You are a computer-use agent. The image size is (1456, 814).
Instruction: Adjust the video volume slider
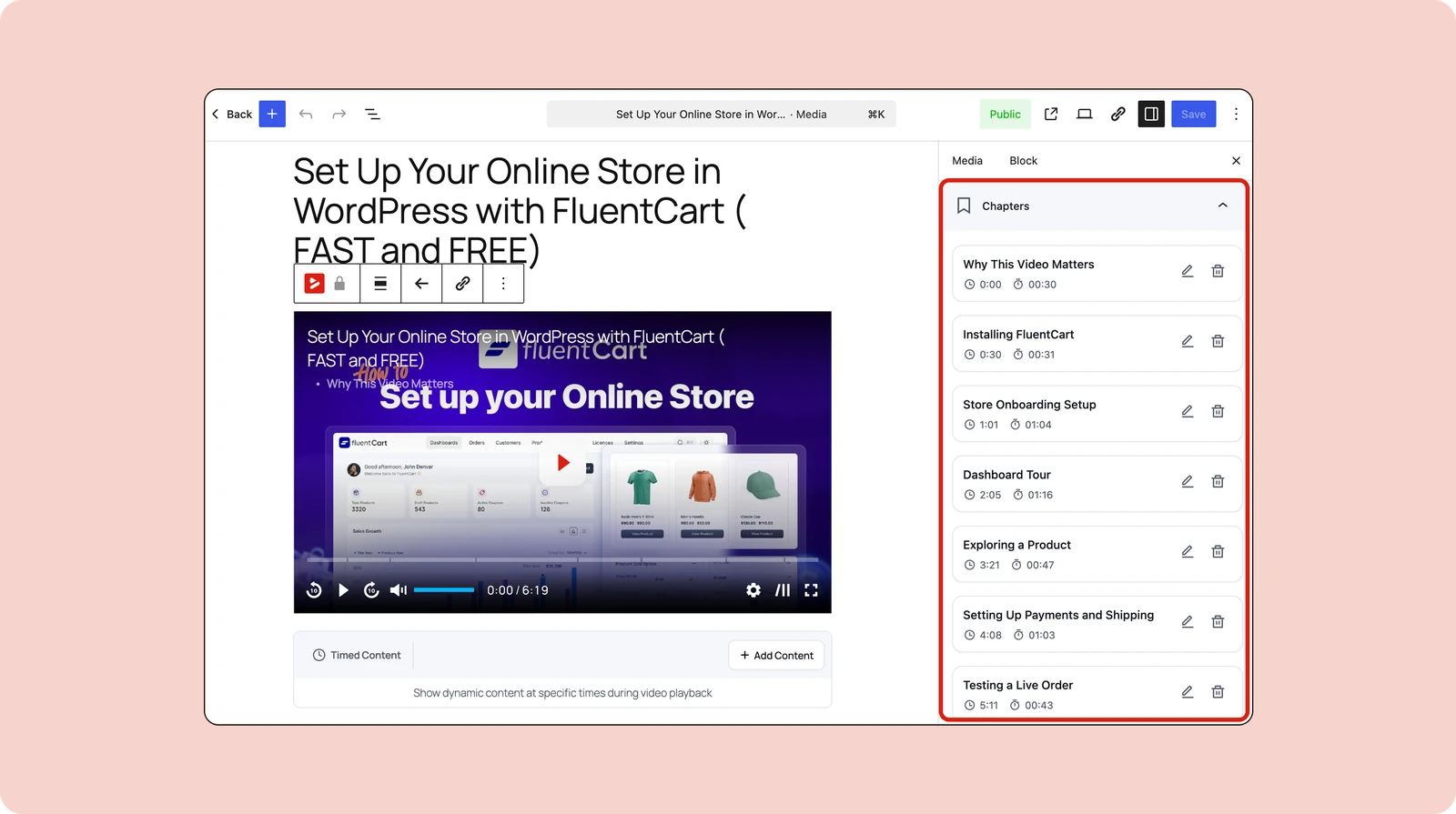(444, 590)
